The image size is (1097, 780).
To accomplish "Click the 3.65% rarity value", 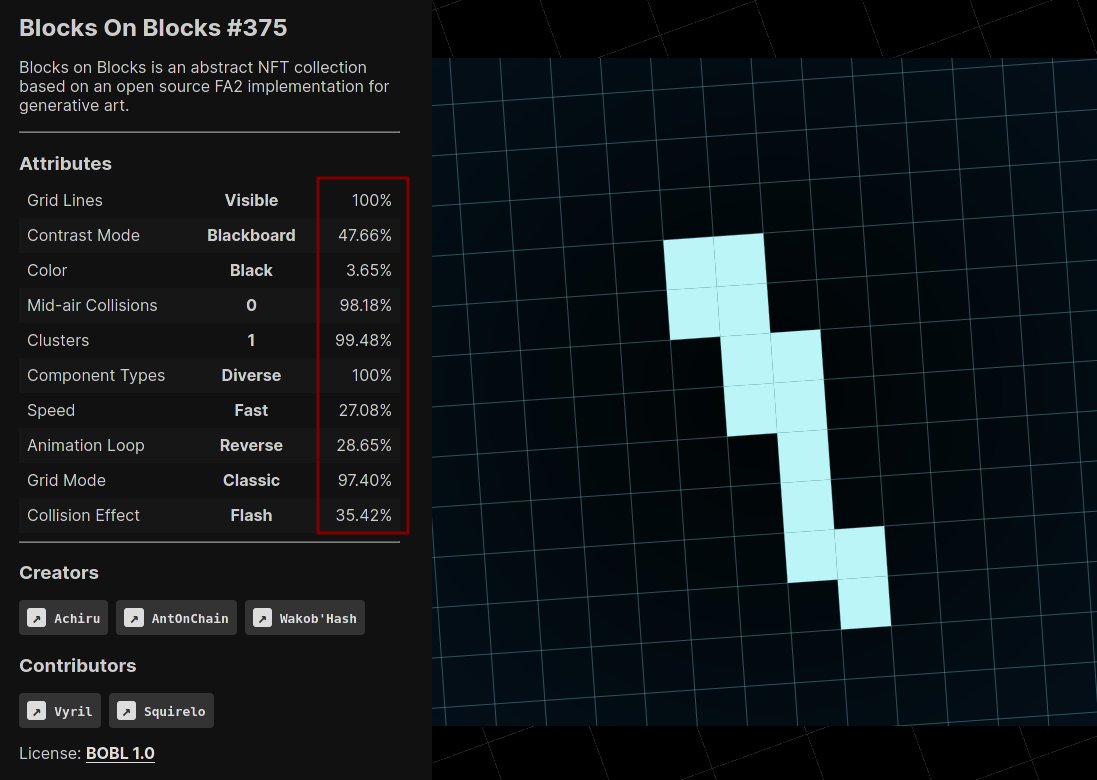I will pos(369,270).
